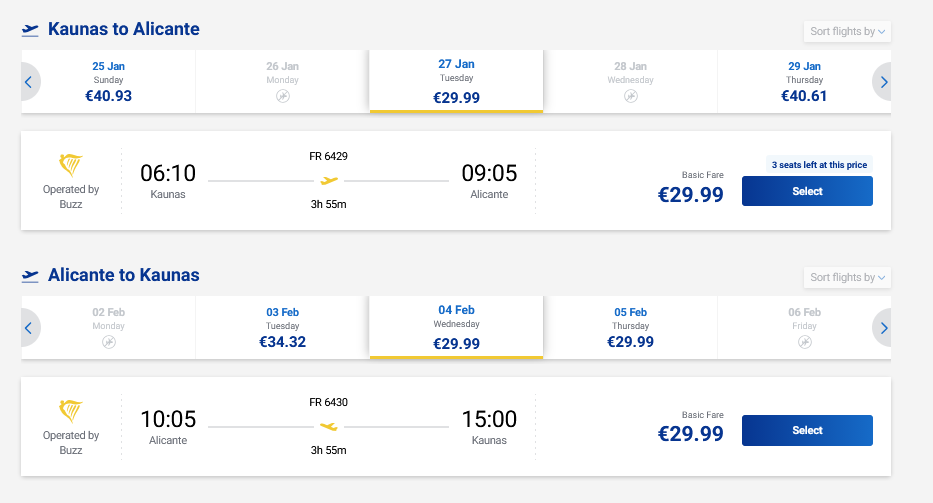
Task: Open outbound Sort flights by dropdown
Action: click(x=847, y=31)
